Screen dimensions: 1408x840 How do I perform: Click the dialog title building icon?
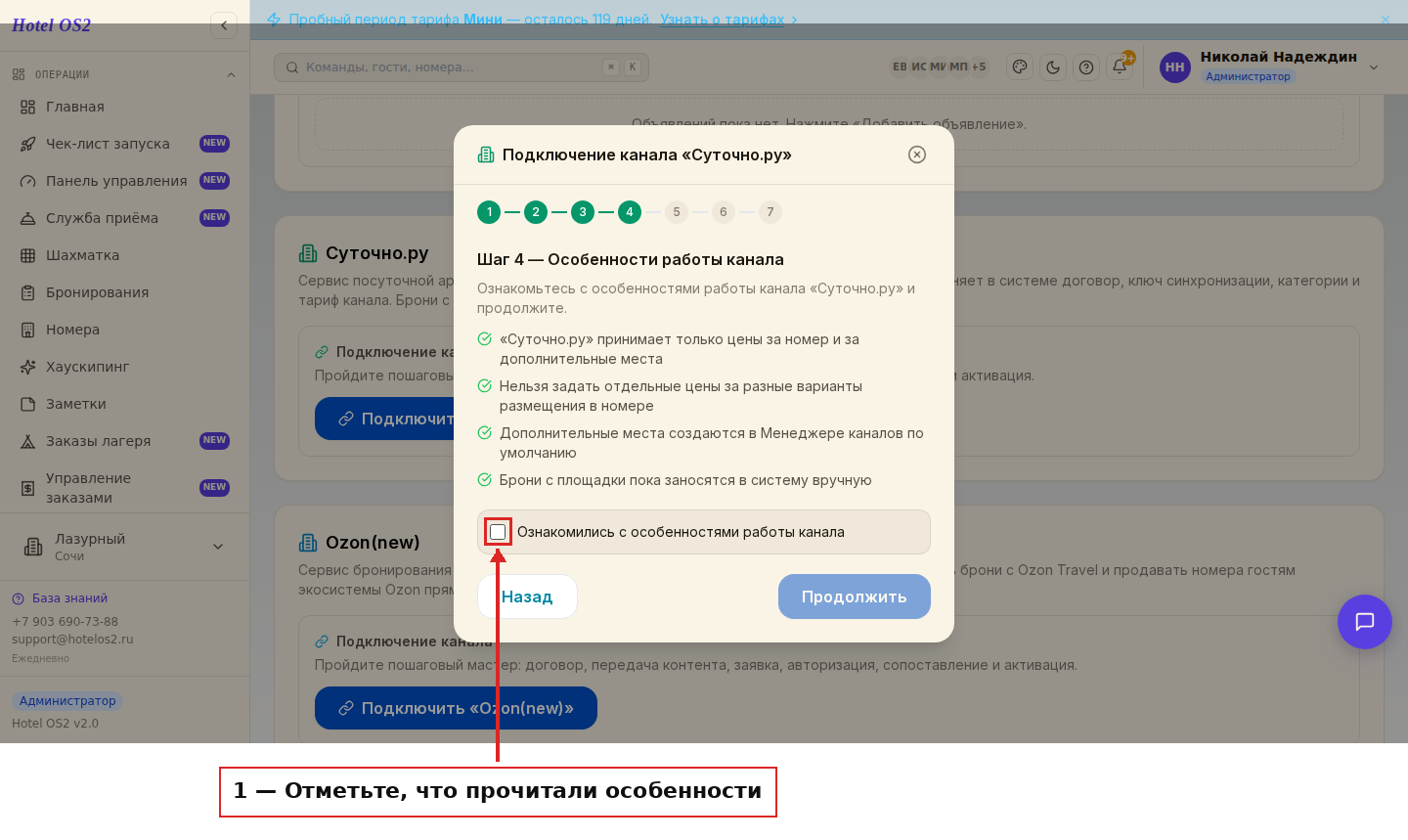click(x=486, y=155)
